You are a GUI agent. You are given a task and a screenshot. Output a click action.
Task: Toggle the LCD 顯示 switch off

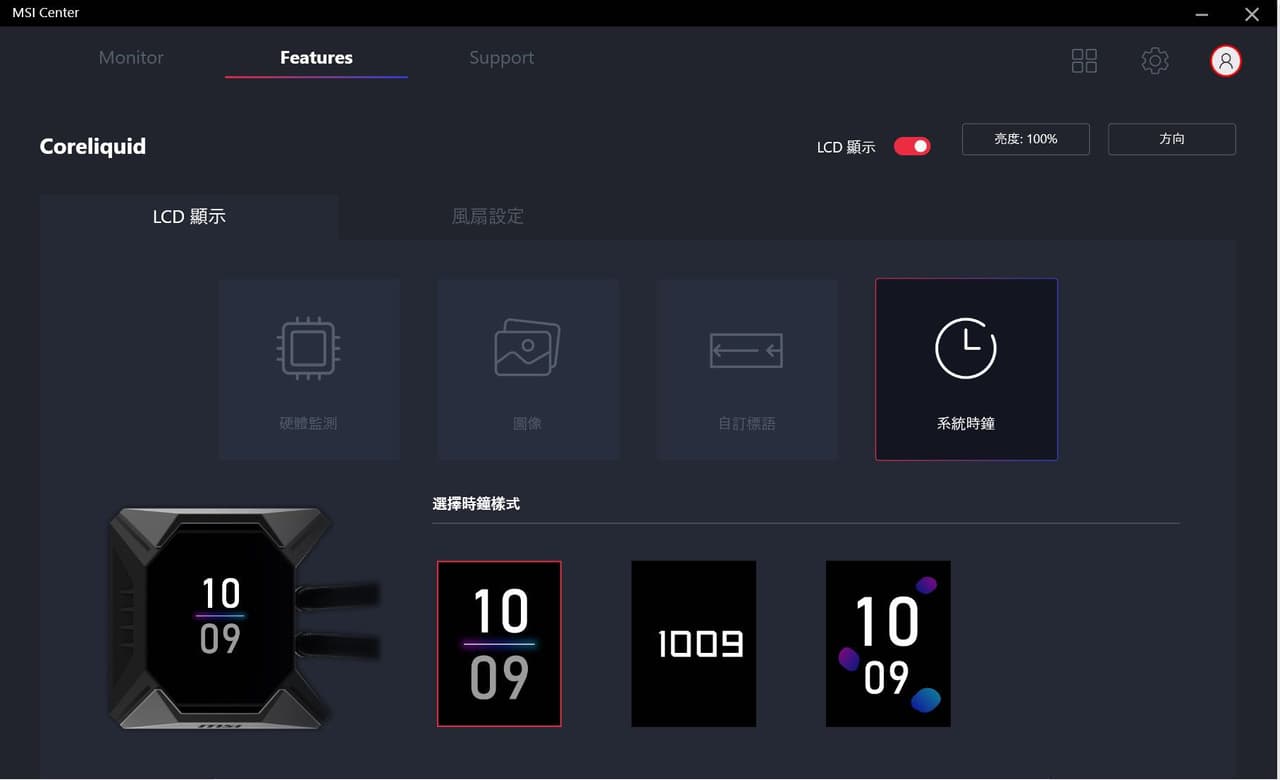coord(912,146)
